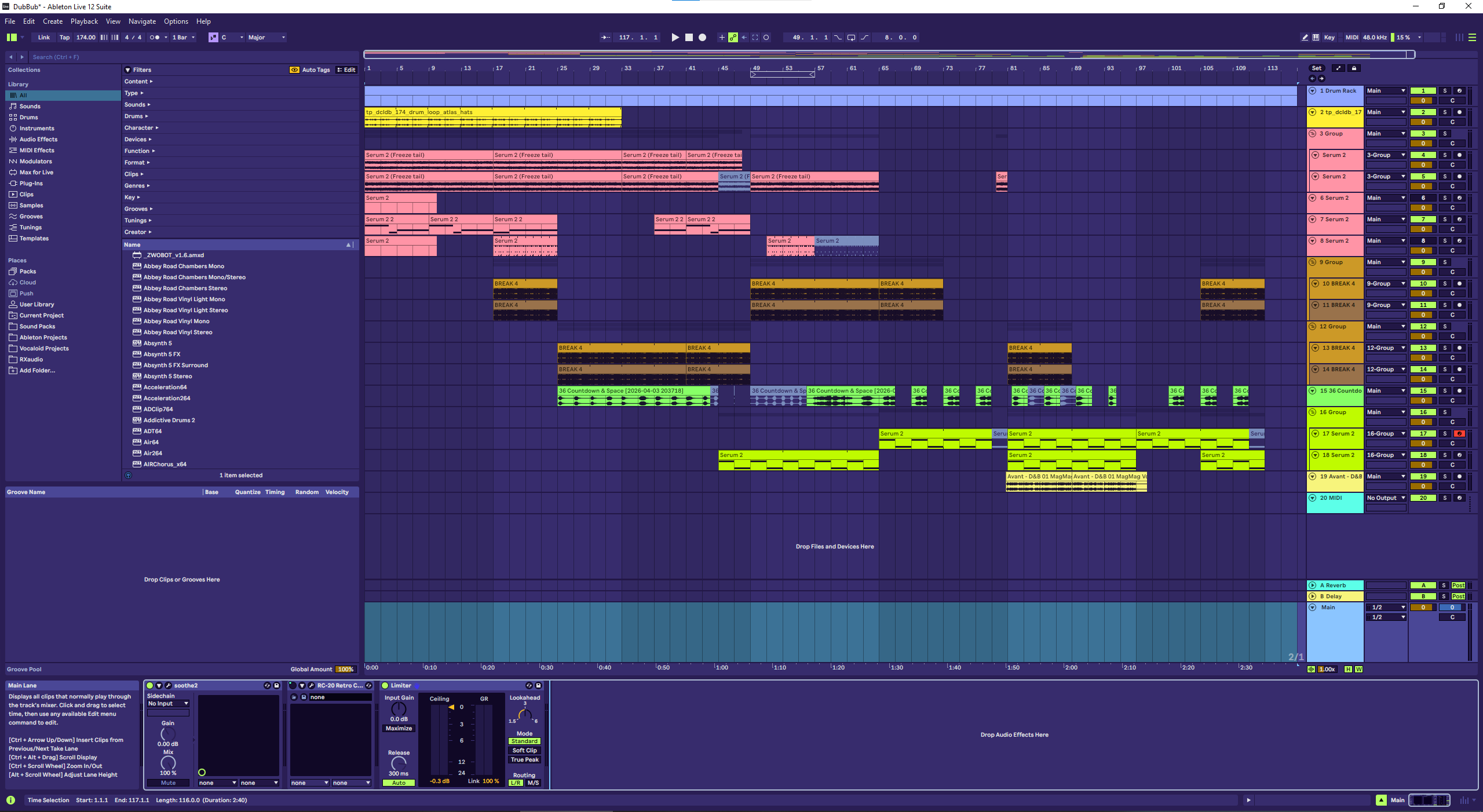
Task: Open the Playback menu
Action: click(x=84, y=21)
